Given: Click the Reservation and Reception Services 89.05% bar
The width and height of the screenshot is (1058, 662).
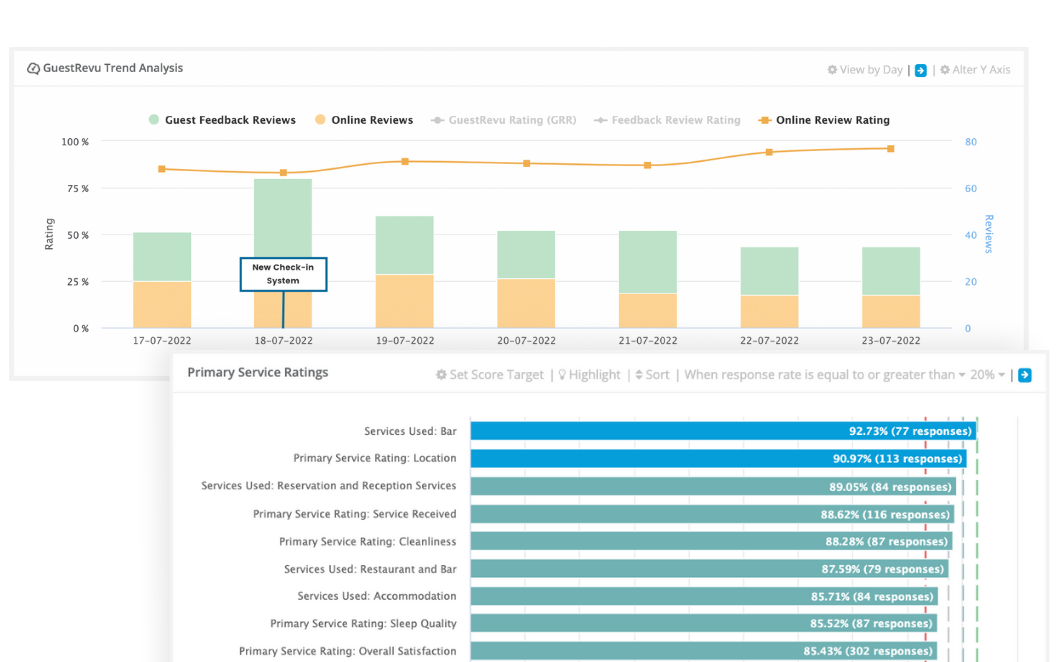Looking at the screenshot, I should pos(713,487).
